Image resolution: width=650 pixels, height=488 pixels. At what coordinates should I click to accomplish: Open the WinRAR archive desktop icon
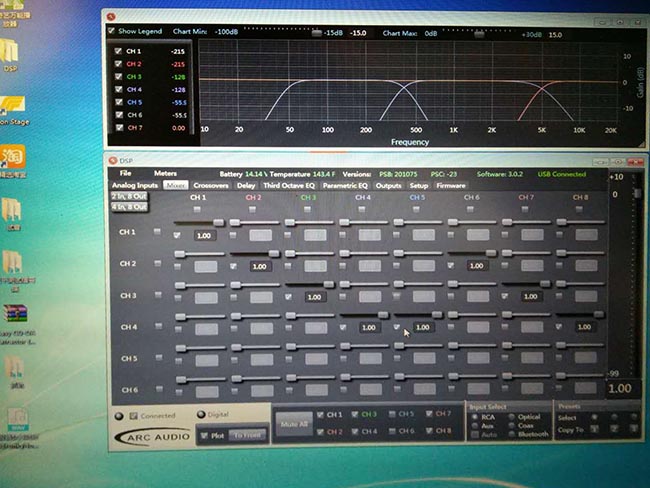(x=14, y=315)
